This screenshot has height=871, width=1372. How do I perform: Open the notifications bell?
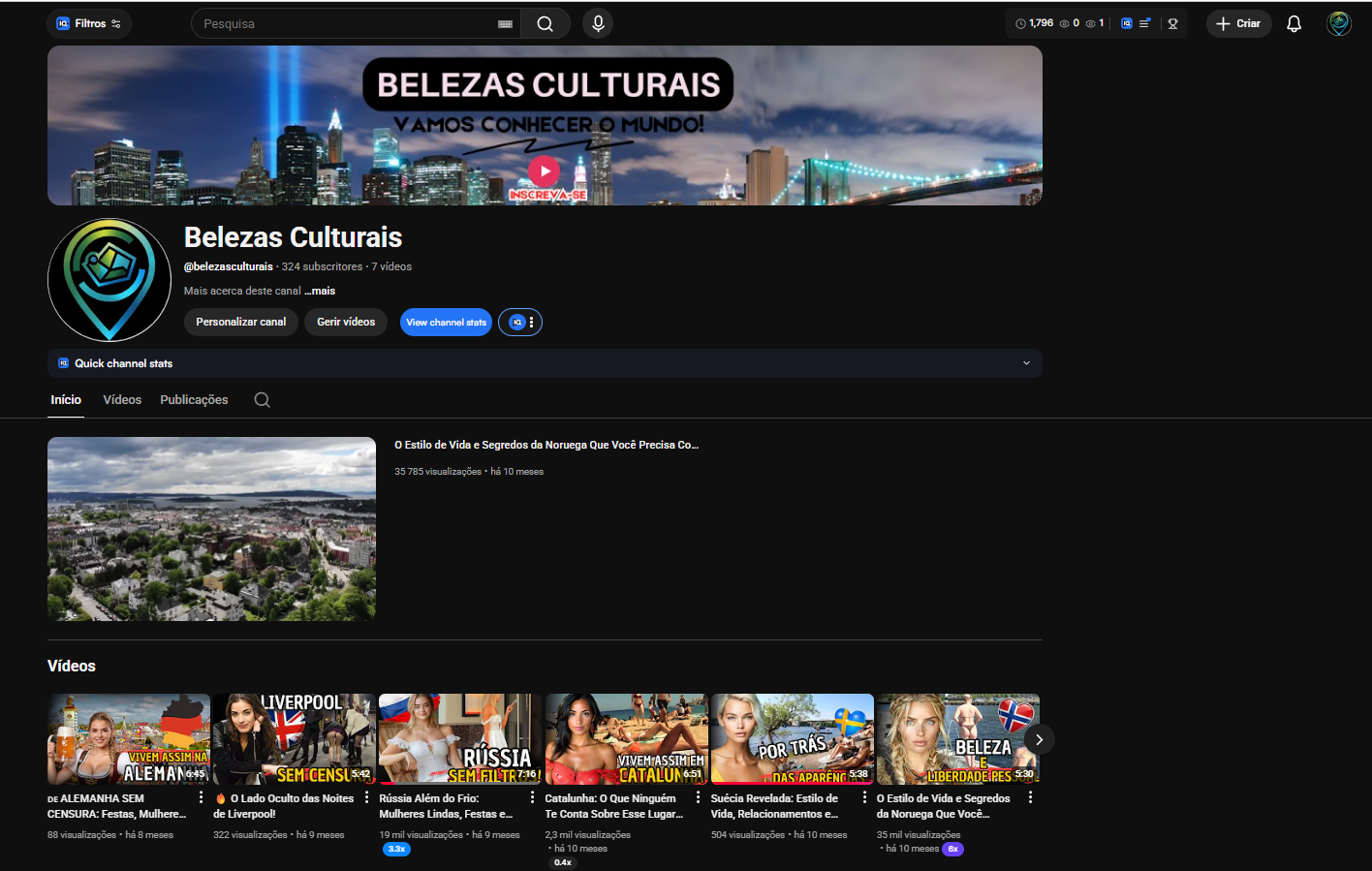1294,23
